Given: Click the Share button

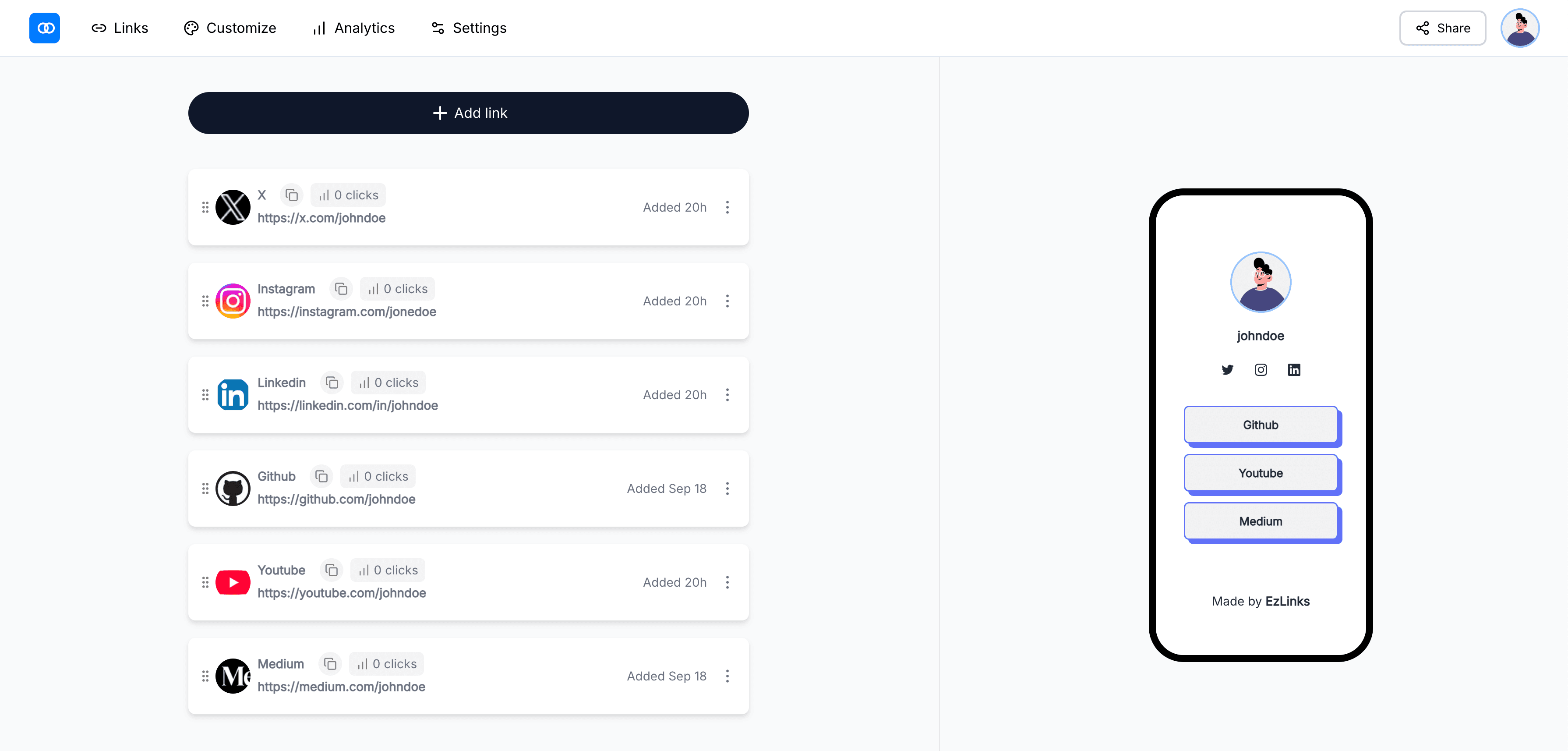Looking at the screenshot, I should 1443,28.
